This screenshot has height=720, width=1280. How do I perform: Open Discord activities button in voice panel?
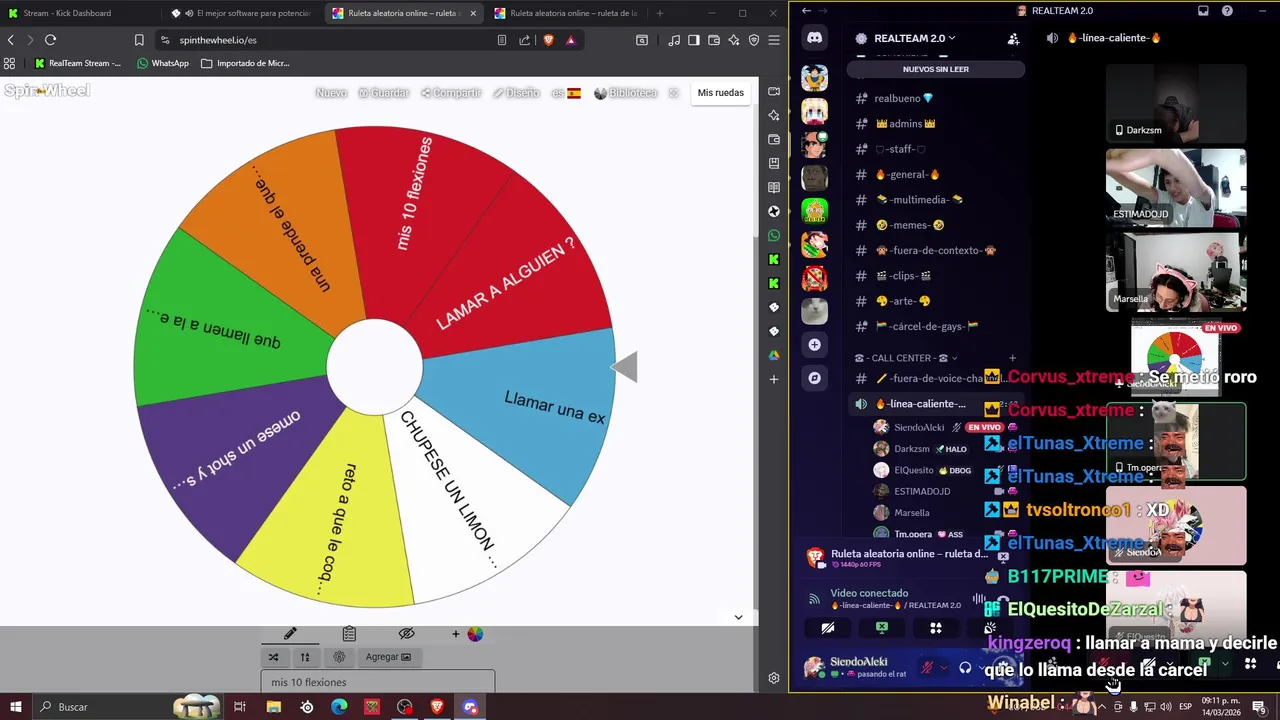[936, 628]
